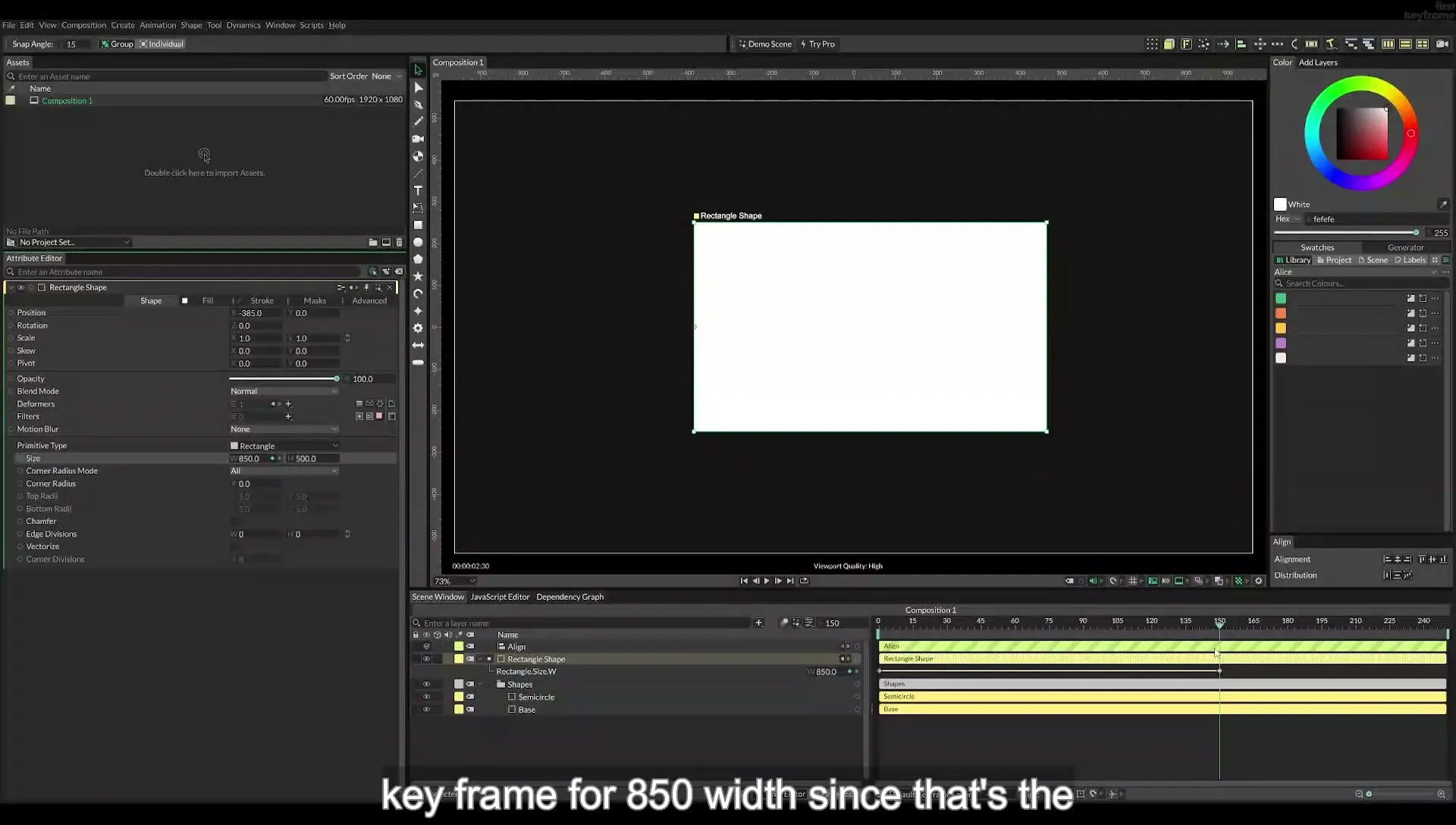Select the Star shape tool

(418, 276)
